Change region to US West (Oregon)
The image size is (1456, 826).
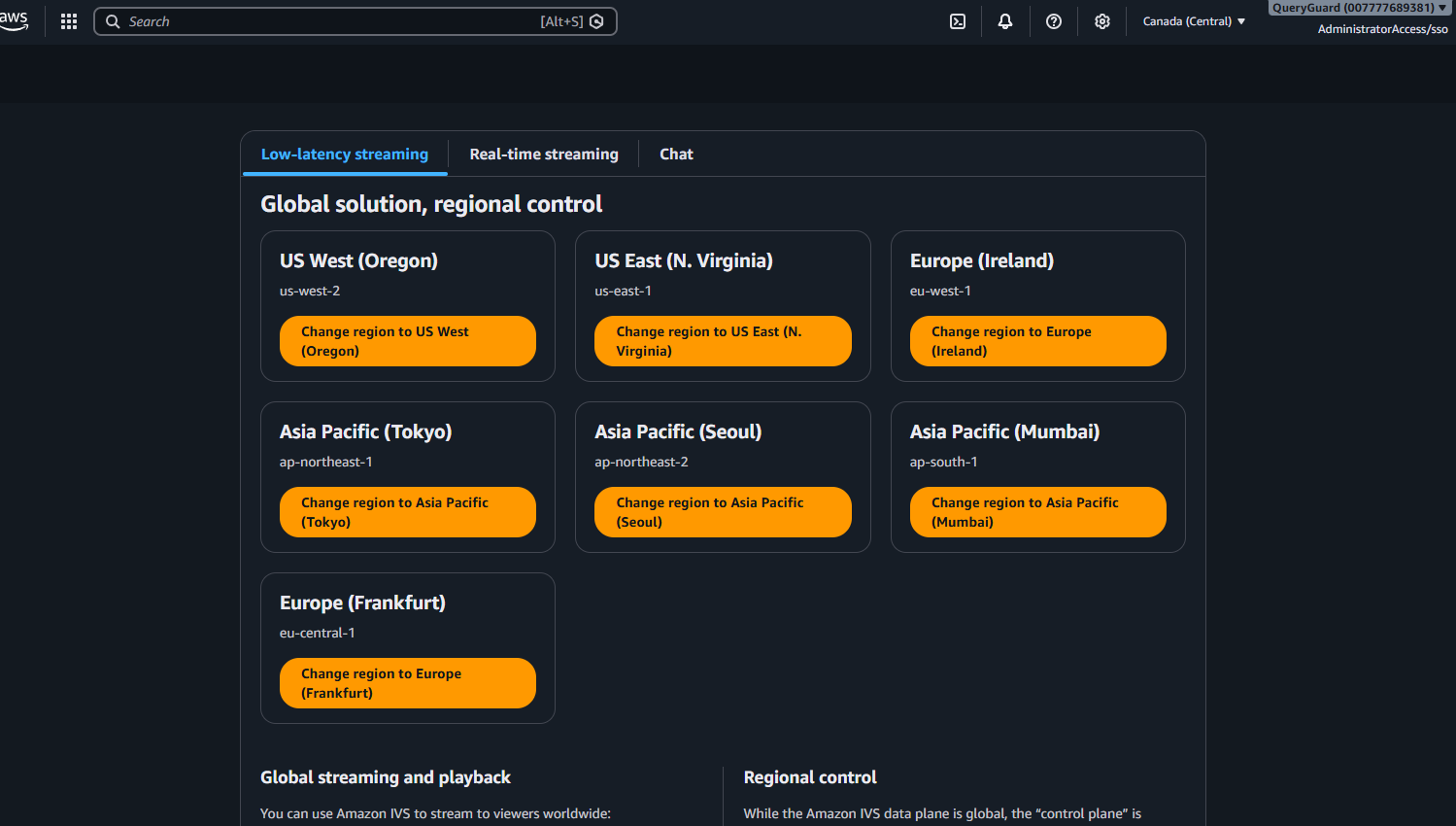point(408,341)
